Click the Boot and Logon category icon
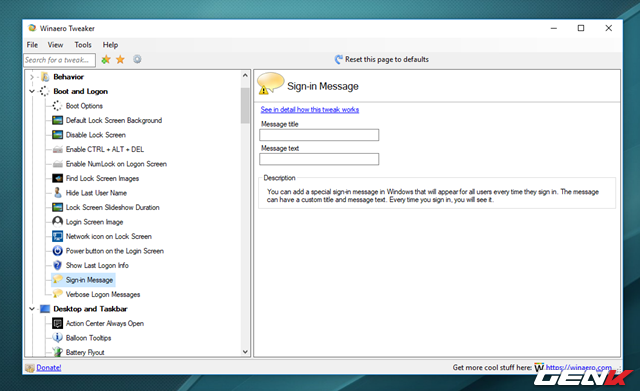This screenshot has height=391, width=640. [x=44, y=91]
